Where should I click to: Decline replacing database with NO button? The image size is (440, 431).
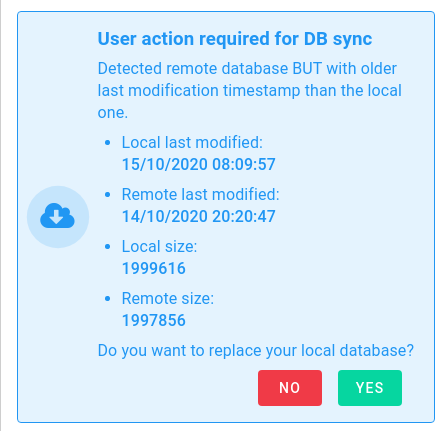pos(290,388)
